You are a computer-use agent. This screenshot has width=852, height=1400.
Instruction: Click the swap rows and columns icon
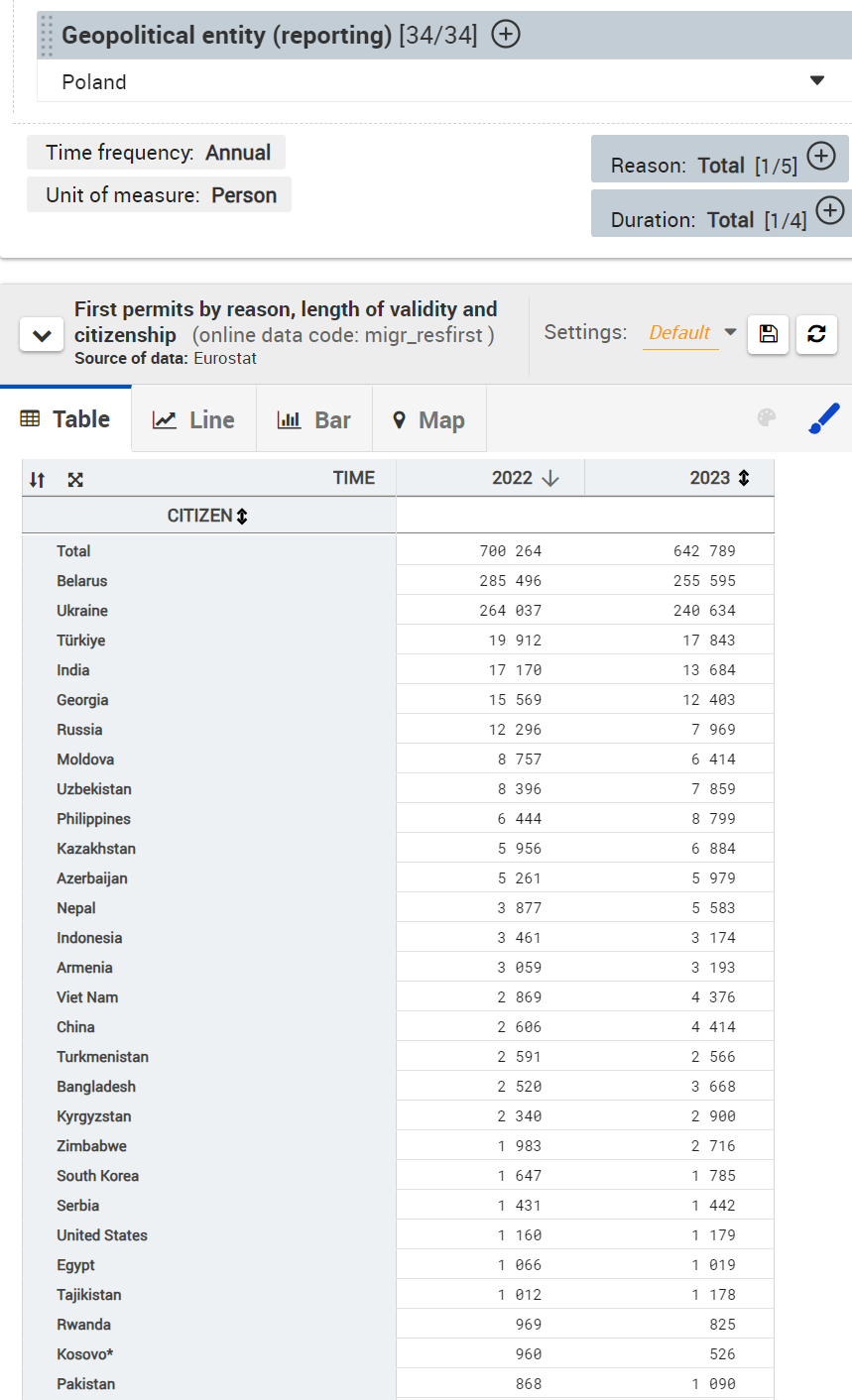coord(38,480)
